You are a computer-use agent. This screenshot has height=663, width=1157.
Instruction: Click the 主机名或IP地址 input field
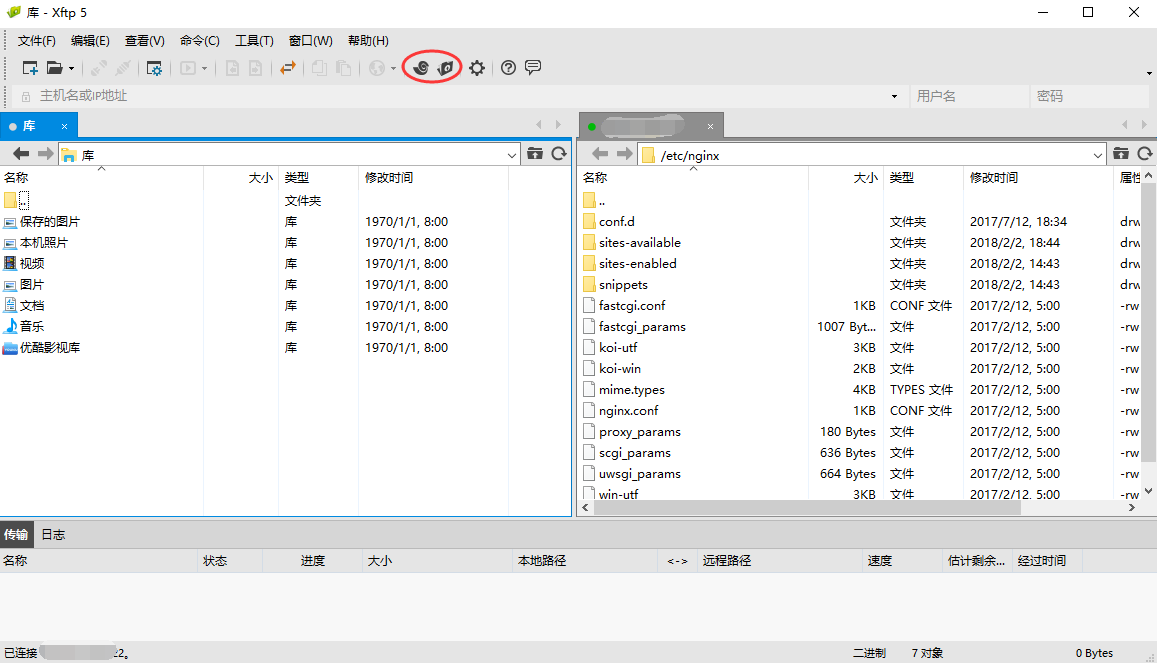point(460,96)
